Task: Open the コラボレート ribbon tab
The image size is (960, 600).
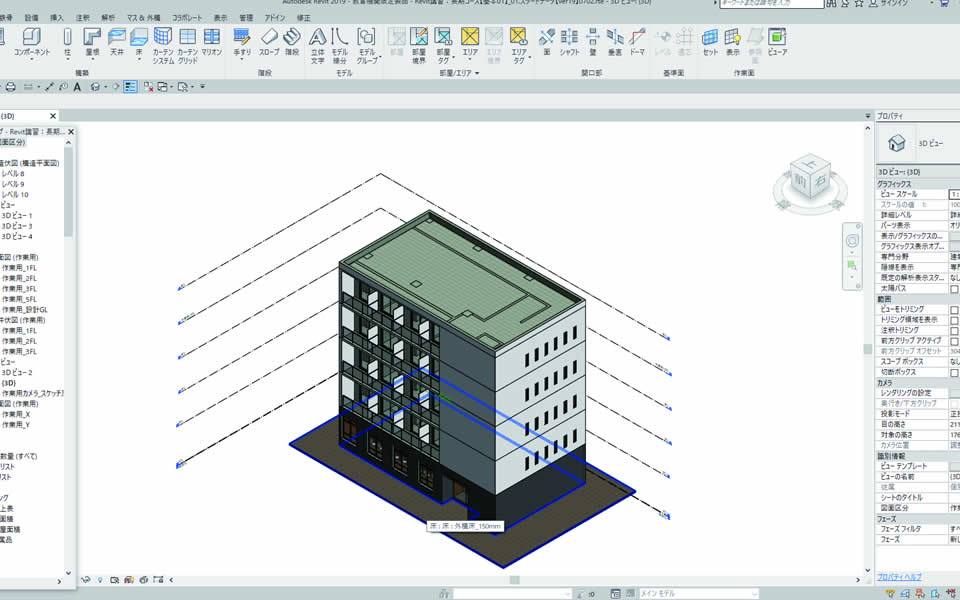Action: point(187,18)
